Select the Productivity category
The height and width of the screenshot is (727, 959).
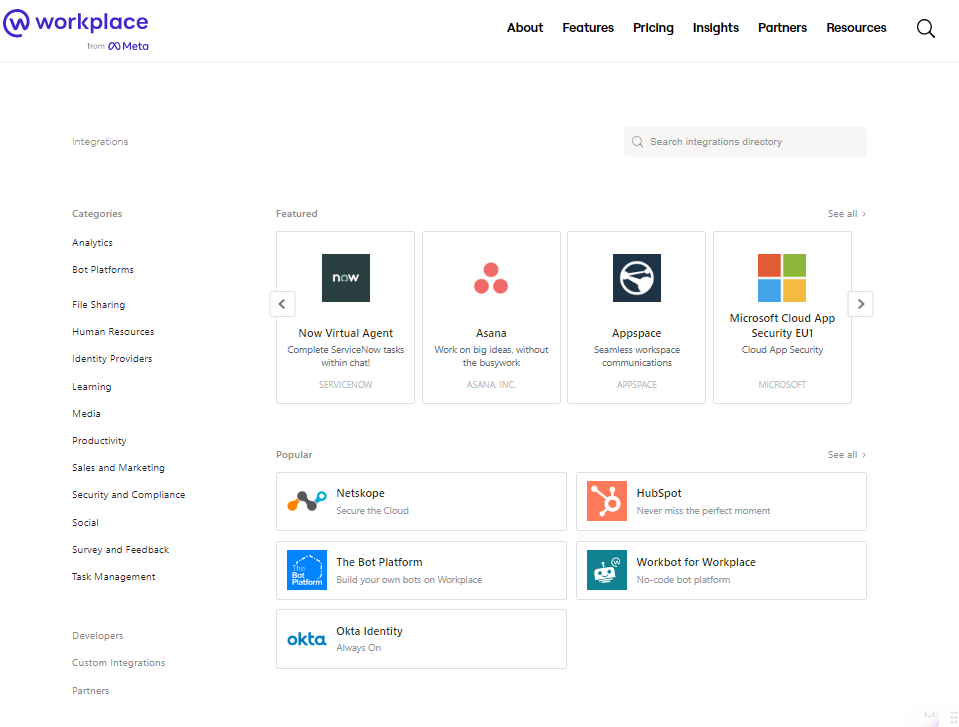(99, 440)
